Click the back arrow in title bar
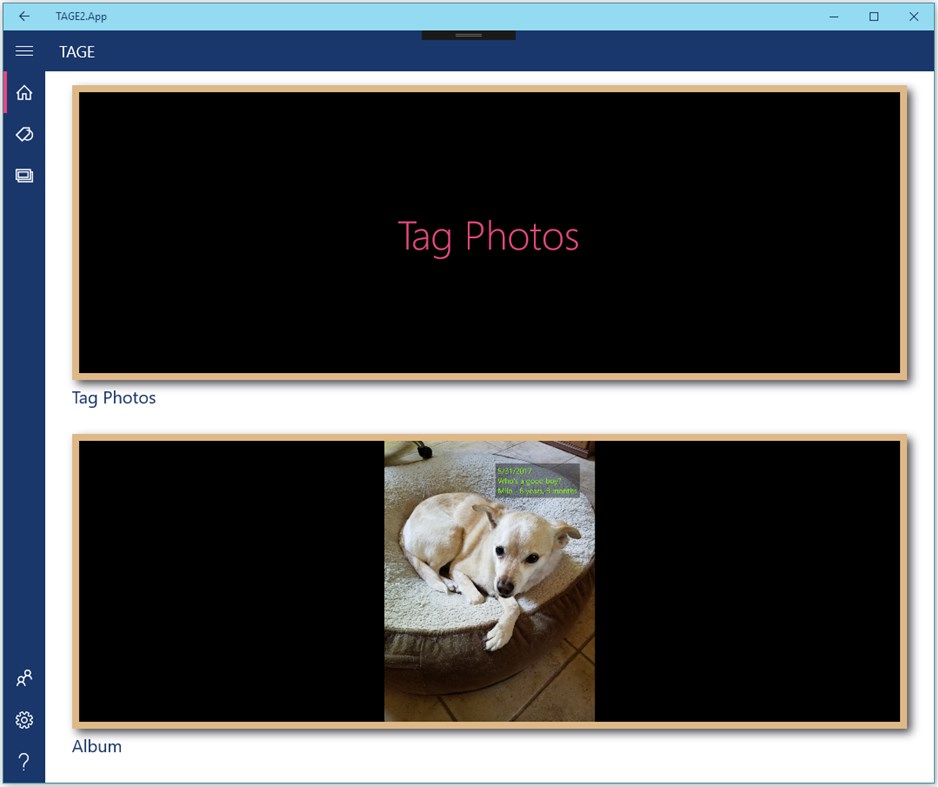This screenshot has height=787, width=938. pos(24,16)
